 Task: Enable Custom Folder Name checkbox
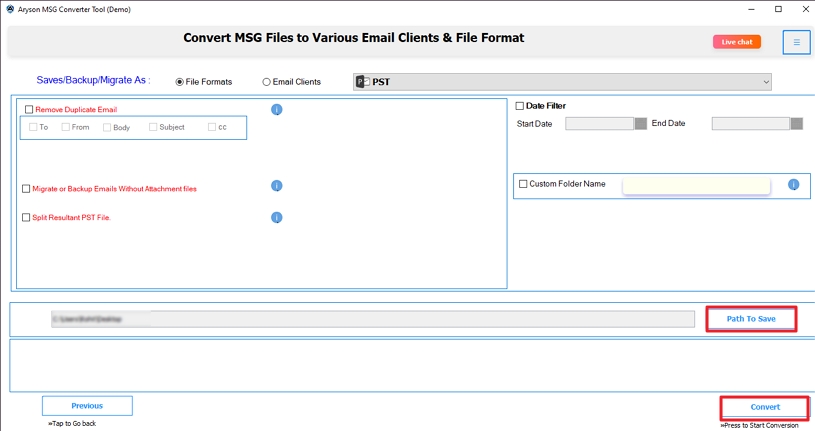click(523, 184)
